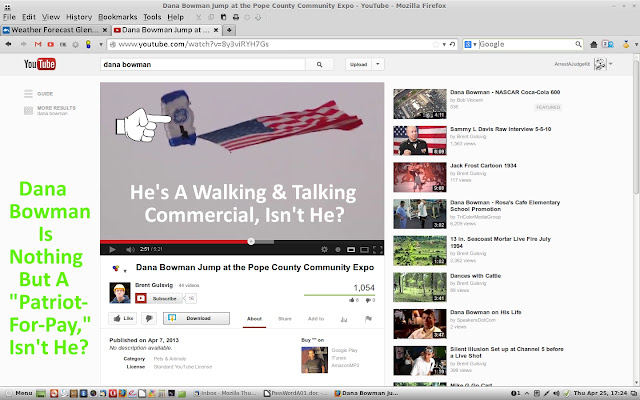Open a new tab with the plus button
The width and height of the screenshot is (640, 400).
click(x=229, y=30)
